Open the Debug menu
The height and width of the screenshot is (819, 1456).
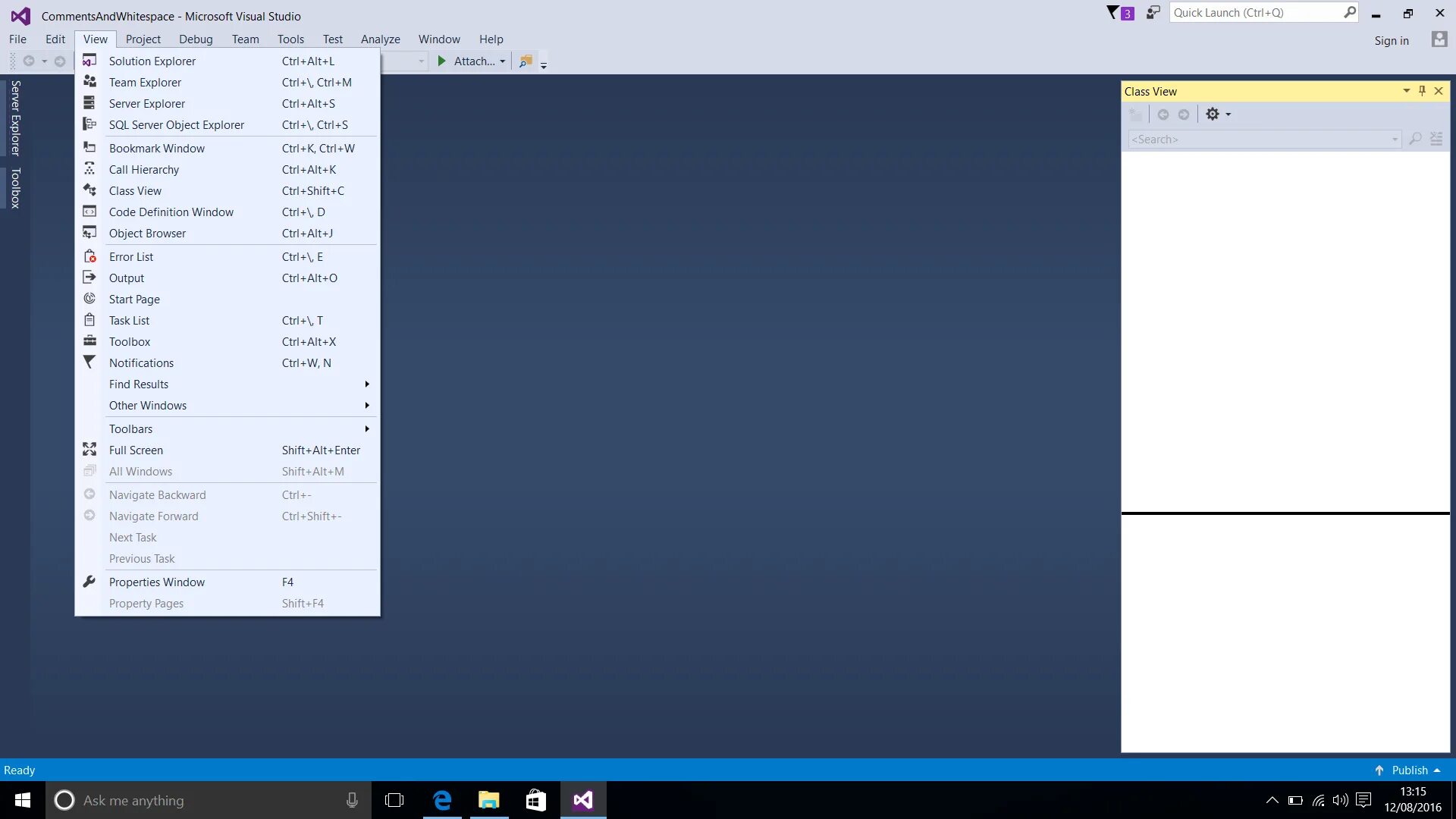click(195, 39)
